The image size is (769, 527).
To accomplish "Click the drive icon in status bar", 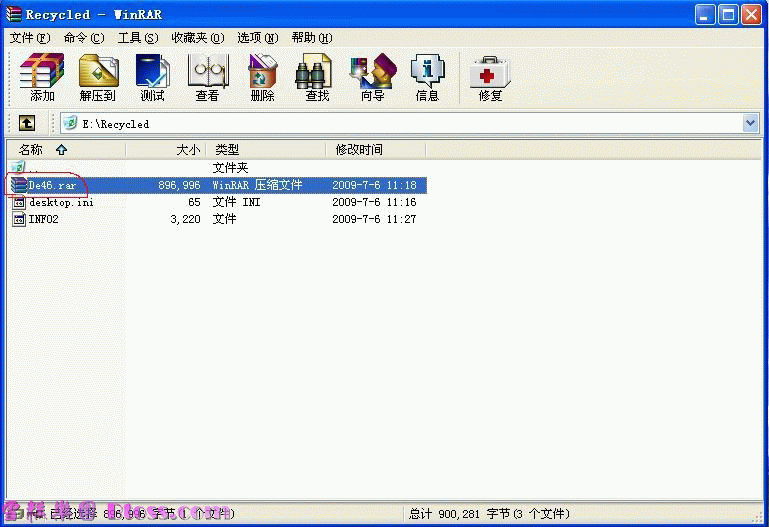I will (x=18, y=514).
